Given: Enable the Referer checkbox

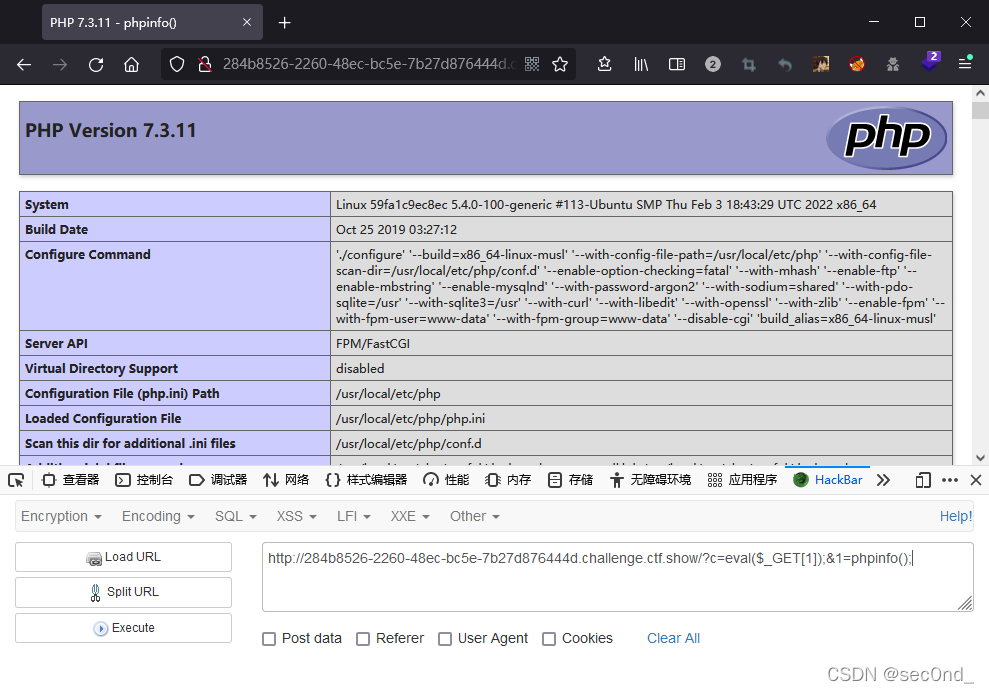Looking at the screenshot, I should point(363,639).
